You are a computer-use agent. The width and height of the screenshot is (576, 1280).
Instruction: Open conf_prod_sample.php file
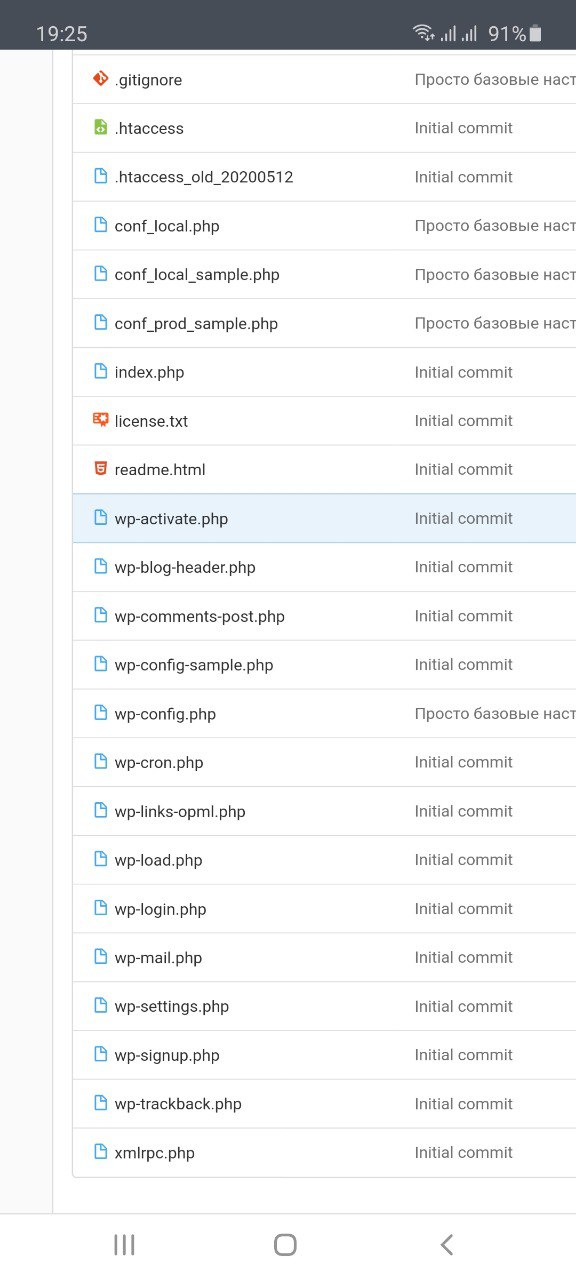(x=196, y=324)
